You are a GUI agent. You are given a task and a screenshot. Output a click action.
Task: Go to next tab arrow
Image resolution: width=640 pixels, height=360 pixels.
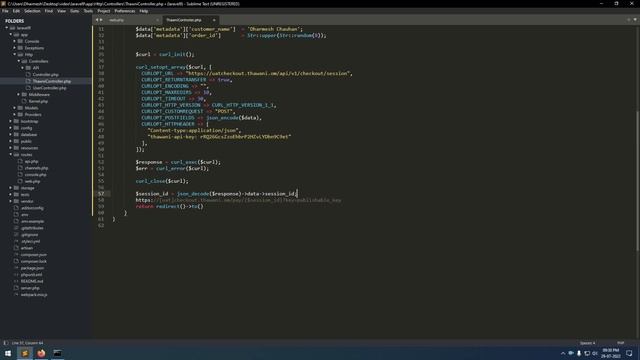(x=101, y=20)
